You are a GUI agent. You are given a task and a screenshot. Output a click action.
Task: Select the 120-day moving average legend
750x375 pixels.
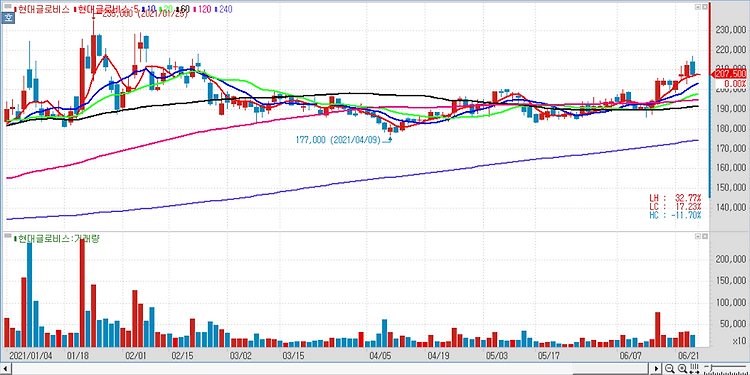coord(202,10)
